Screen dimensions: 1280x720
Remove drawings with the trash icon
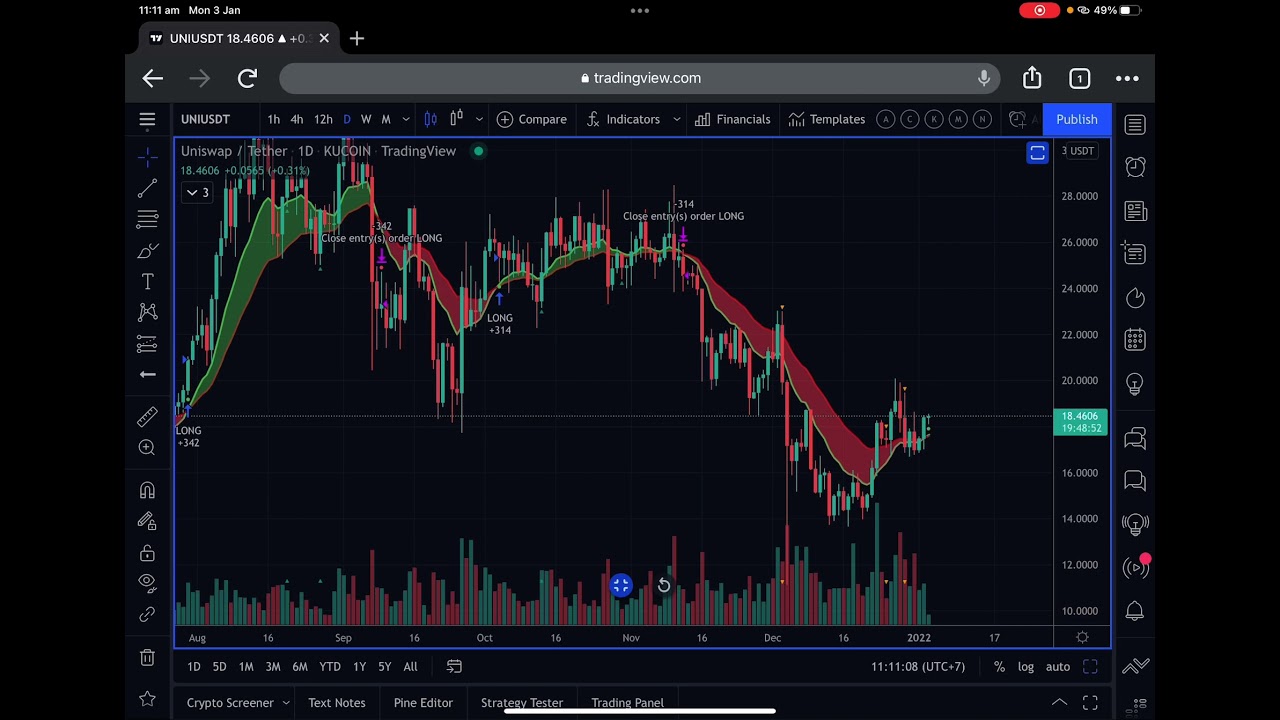coord(147,657)
